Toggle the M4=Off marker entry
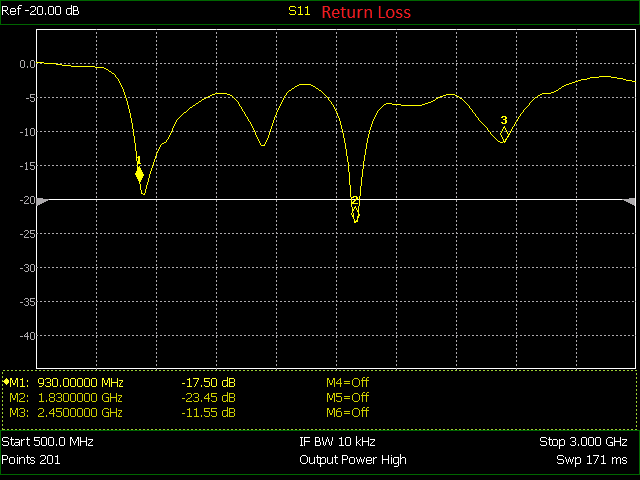 [348, 382]
